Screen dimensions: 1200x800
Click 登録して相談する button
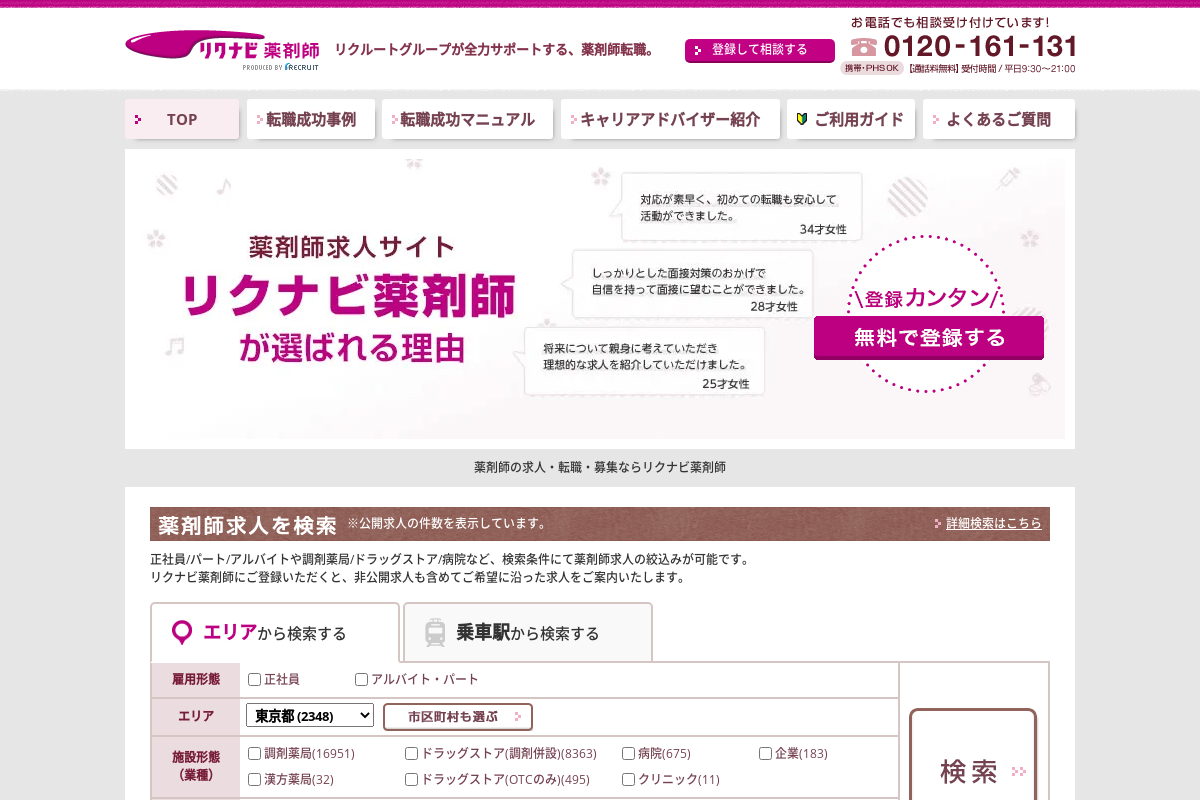[760, 50]
